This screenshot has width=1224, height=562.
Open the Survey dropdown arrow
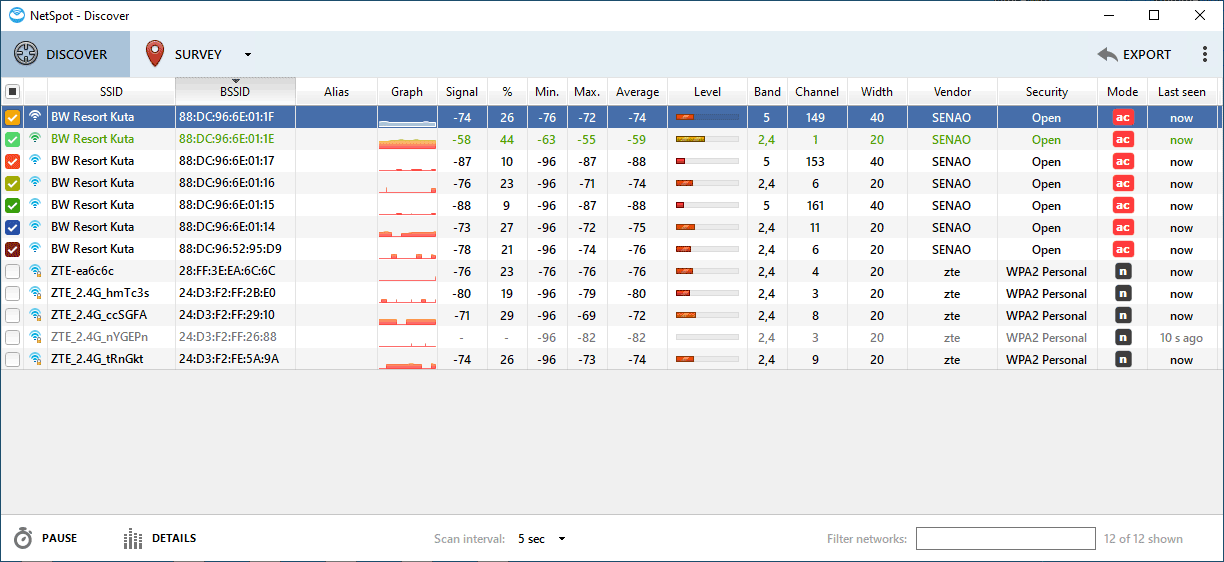point(248,55)
